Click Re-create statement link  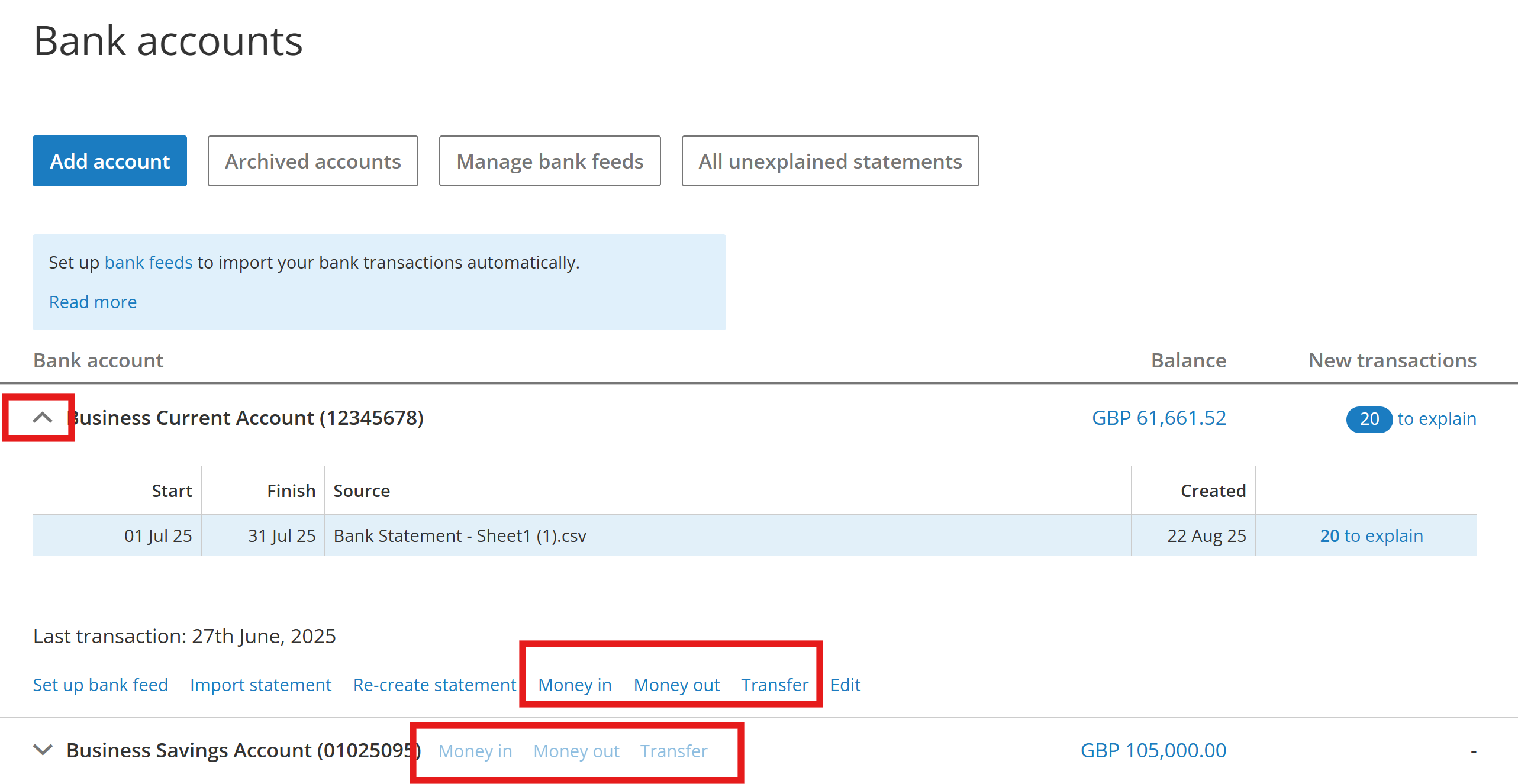(x=434, y=685)
